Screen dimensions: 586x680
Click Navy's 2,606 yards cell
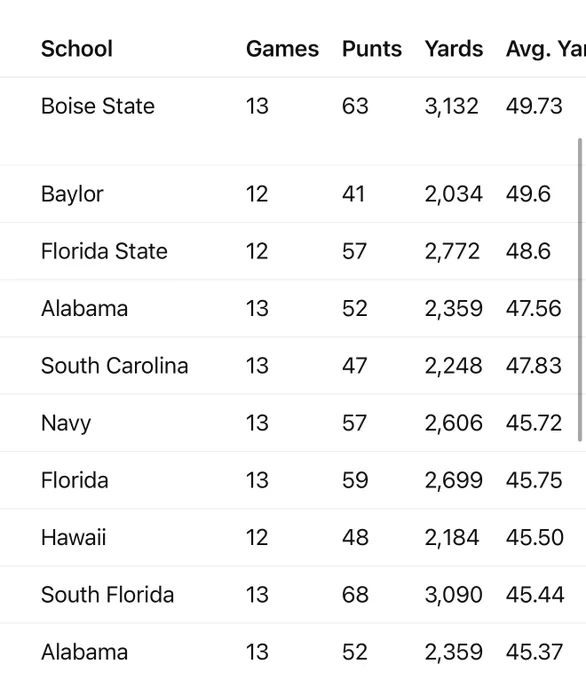coord(454,423)
